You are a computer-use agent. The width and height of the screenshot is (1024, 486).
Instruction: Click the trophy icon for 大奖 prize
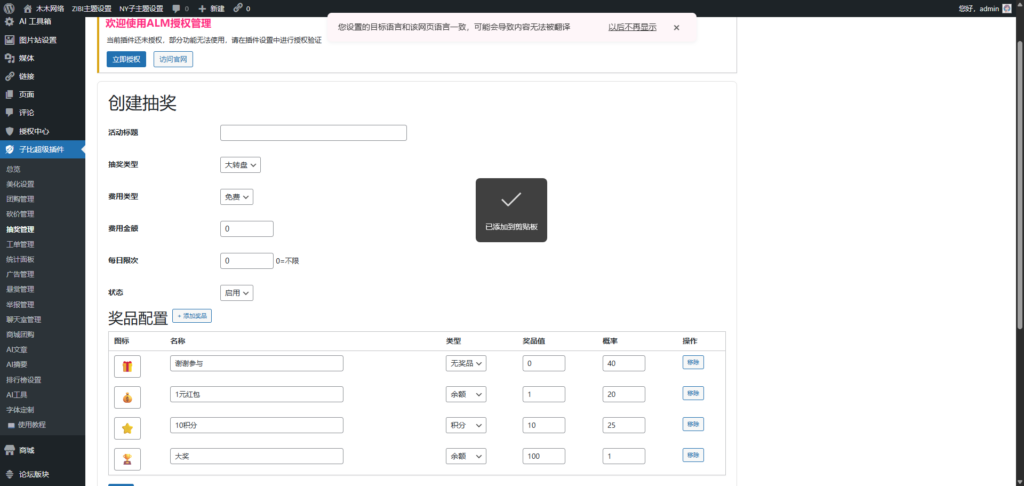tap(127, 459)
